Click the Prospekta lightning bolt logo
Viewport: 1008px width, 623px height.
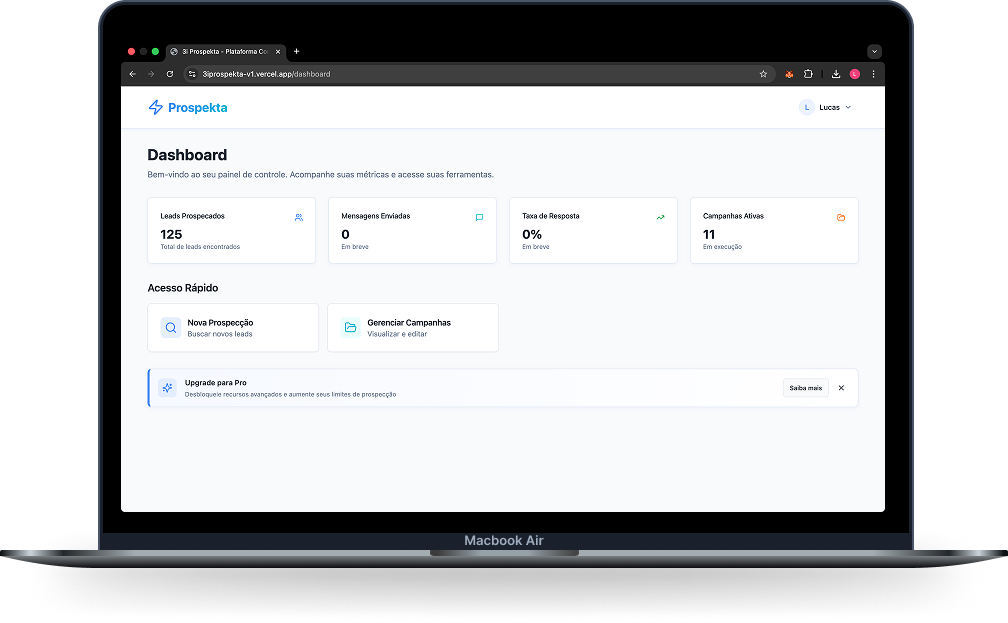coord(155,107)
